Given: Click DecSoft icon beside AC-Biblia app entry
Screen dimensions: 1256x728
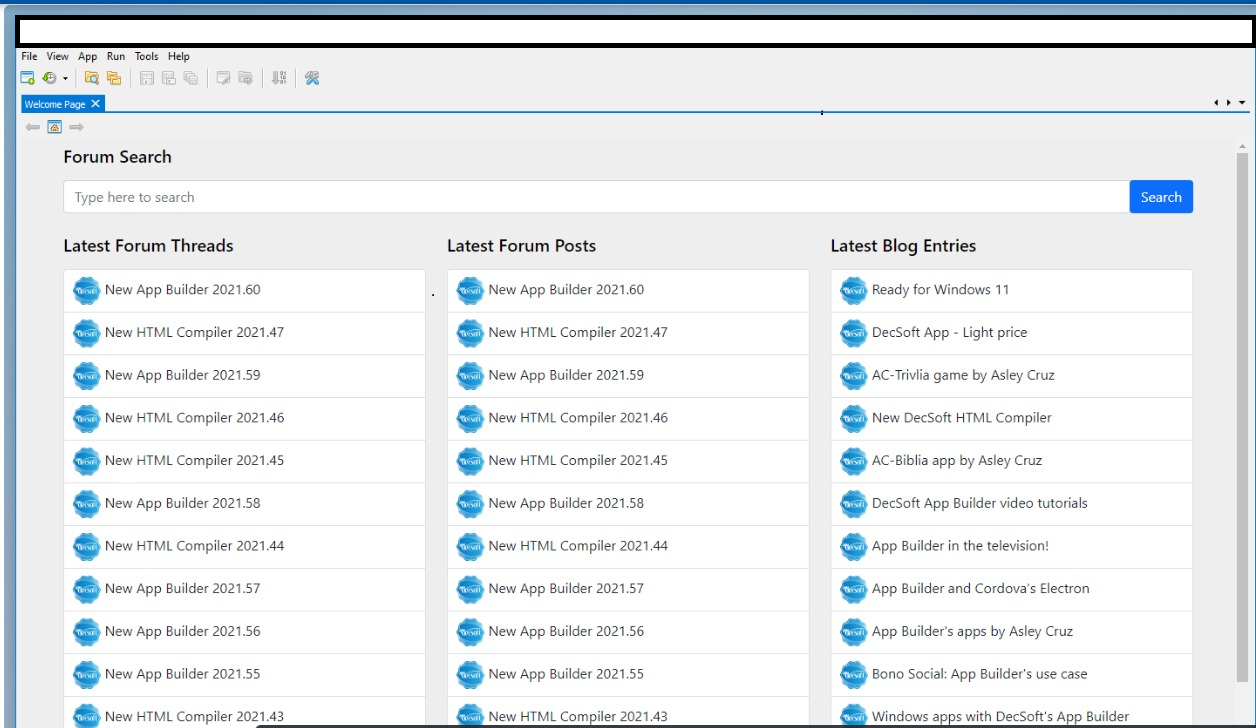Looking at the screenshot, I should [x=854, y=461].
